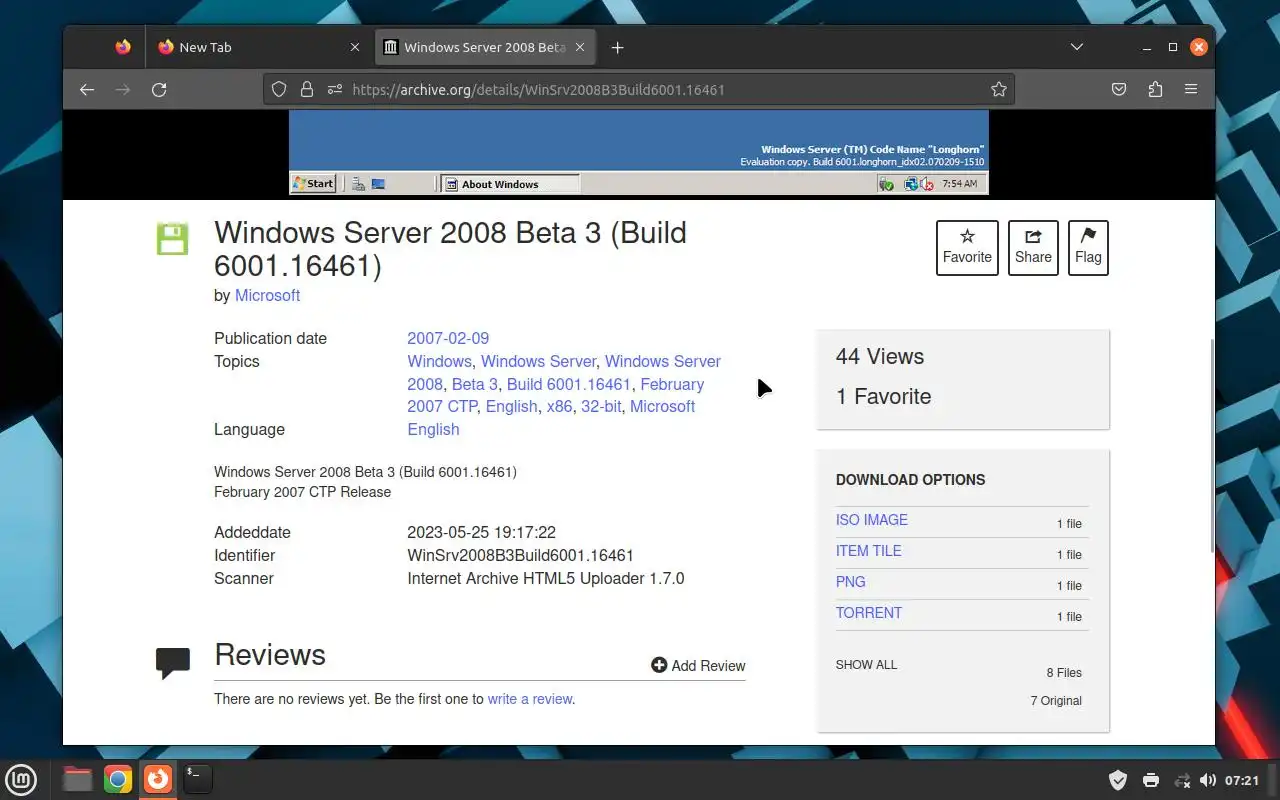Click the 1 Favorite text

point(884,397)
